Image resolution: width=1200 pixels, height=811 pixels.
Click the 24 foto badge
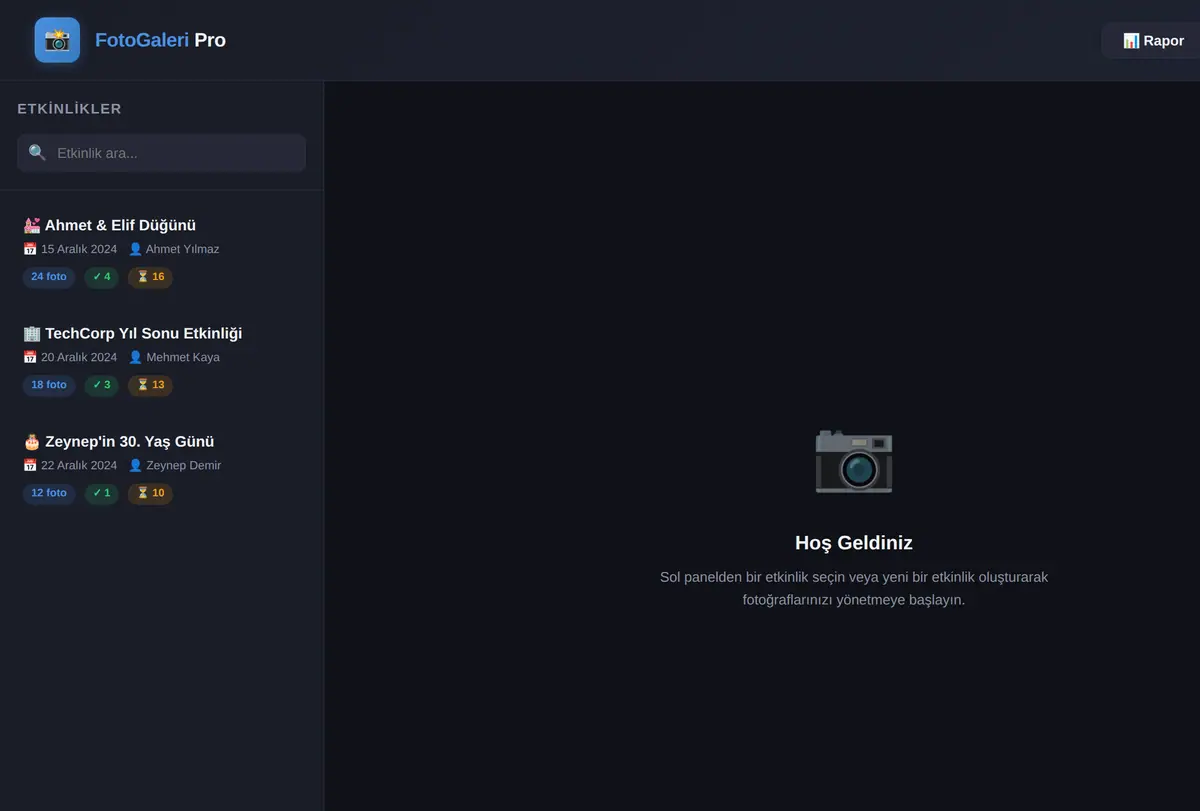click(x=49, y=277)
